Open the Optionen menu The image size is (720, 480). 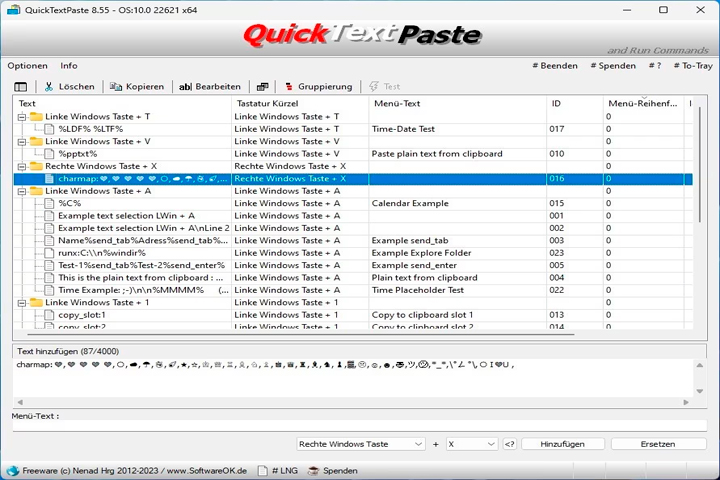coord(28,66)
